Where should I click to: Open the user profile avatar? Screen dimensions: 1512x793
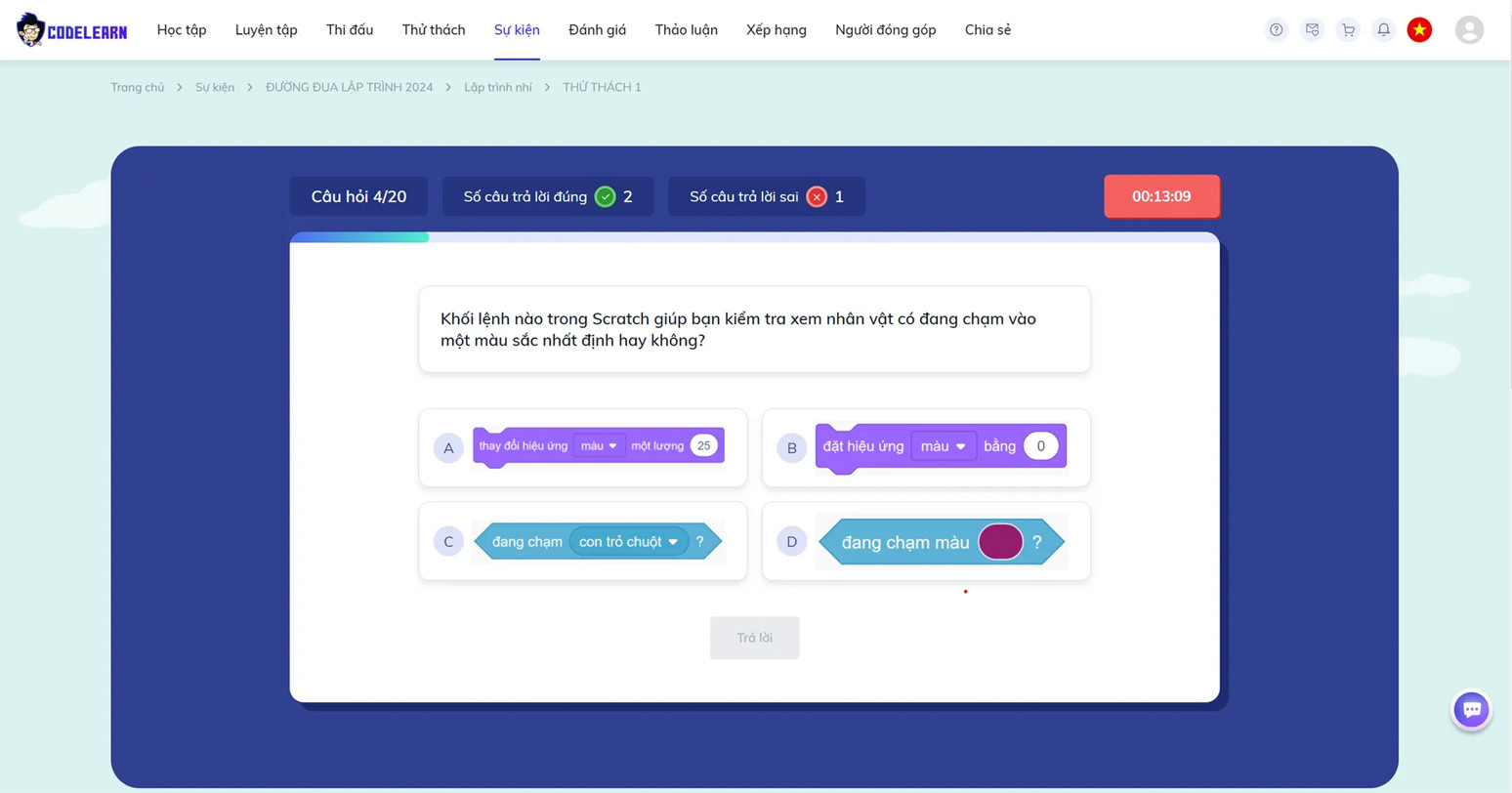coord(1469,30)
